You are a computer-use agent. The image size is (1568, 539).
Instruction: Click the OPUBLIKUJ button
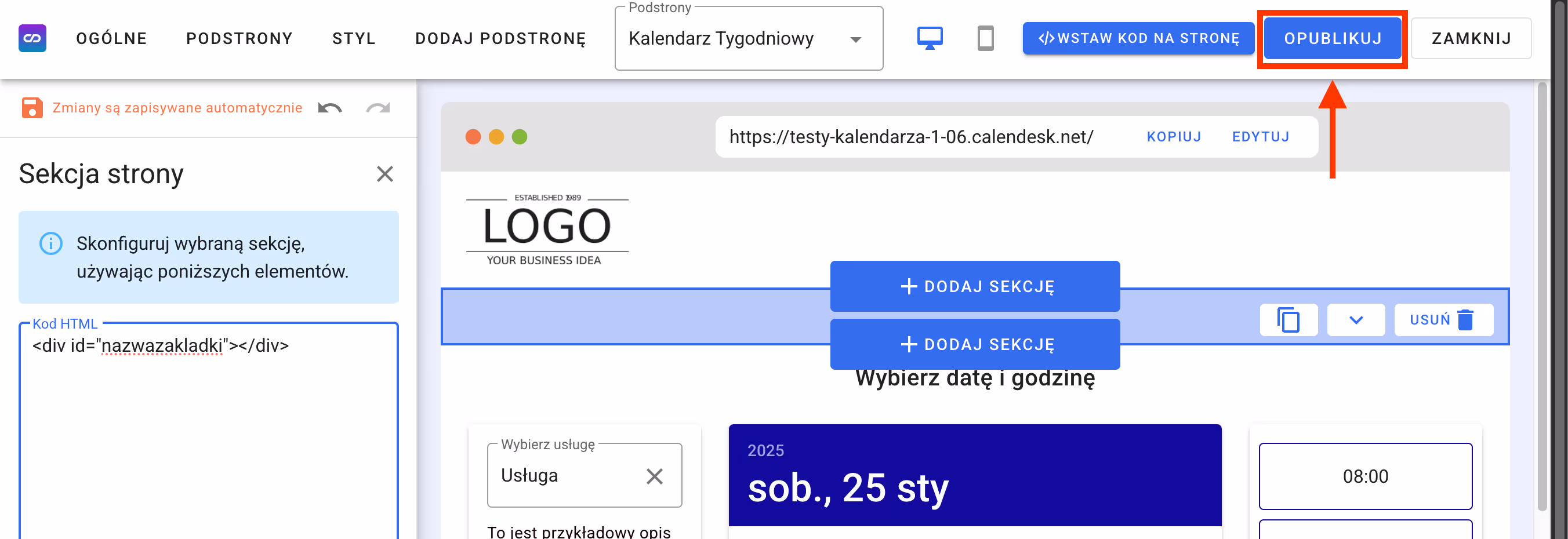(1333, 38)
